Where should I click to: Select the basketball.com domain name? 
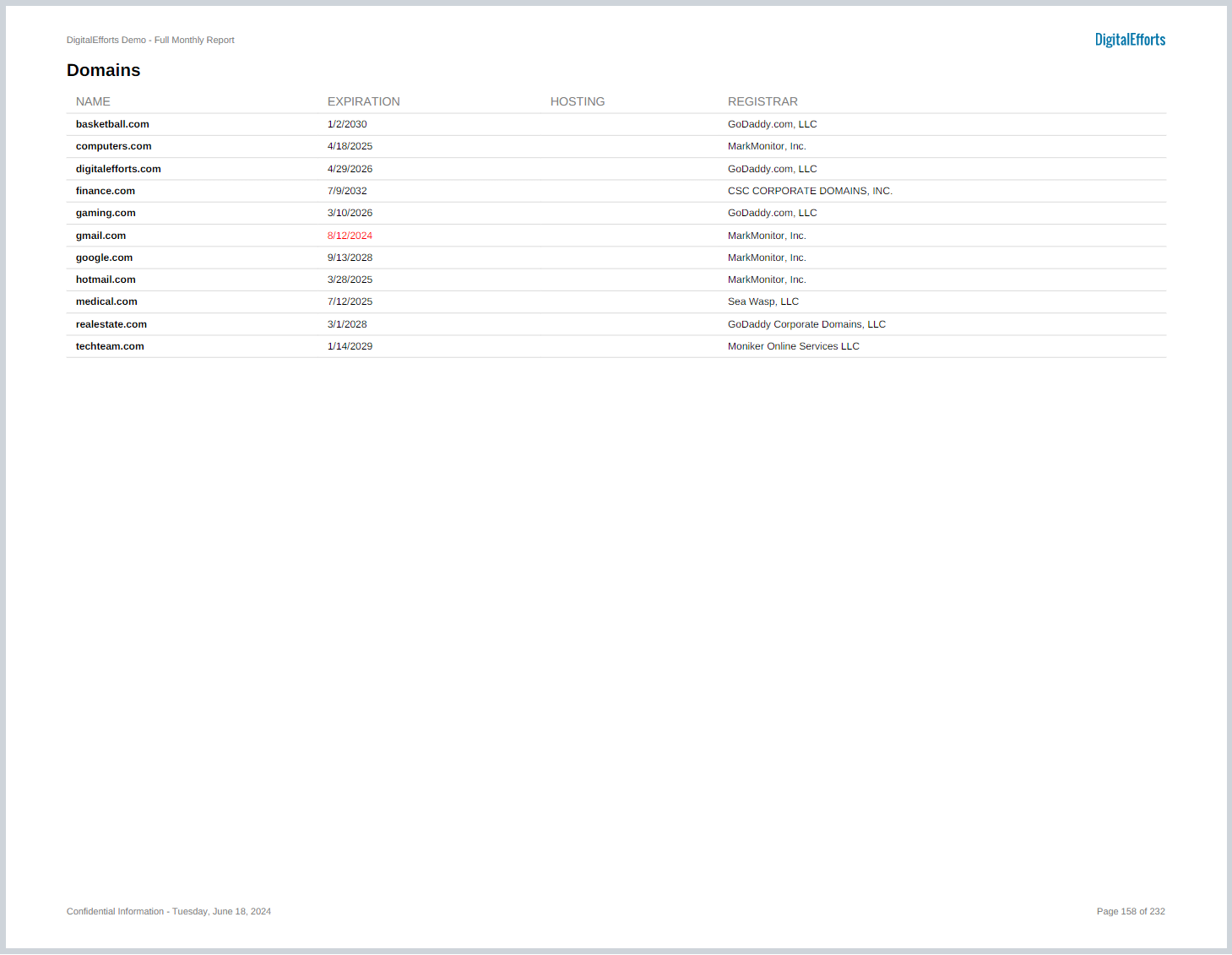click(x=112, y=124)
